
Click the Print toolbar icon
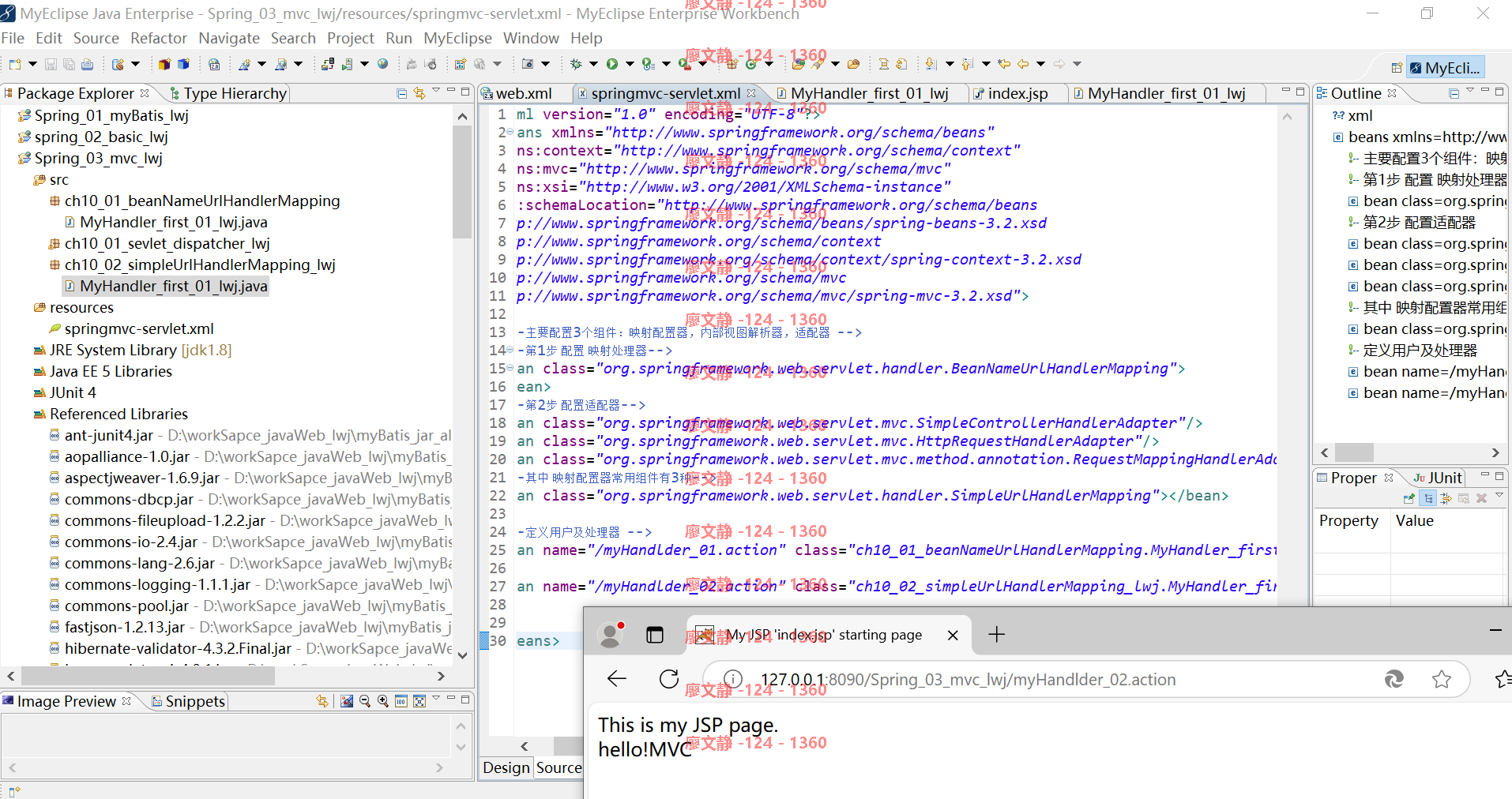(x=88, y=64)
